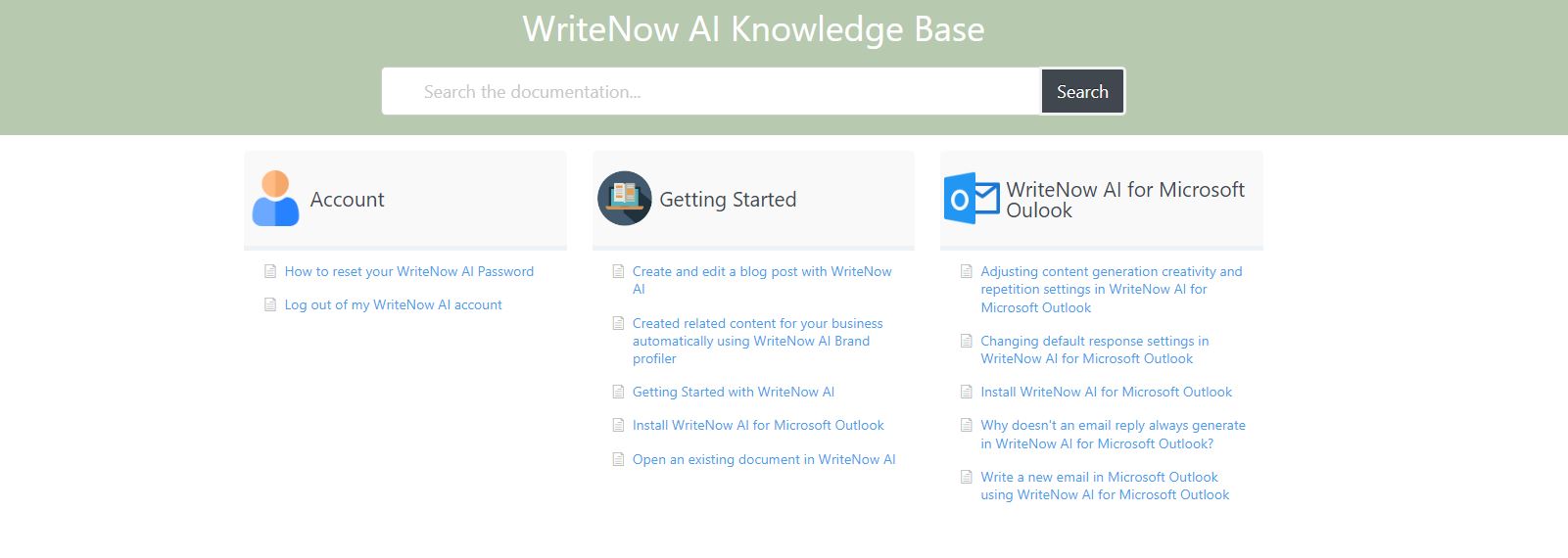The height and width of the screenshot is (558, 1568).
Task: Open the Getting Started section's Install WriteNow AI link
Action: click(757, 425)
